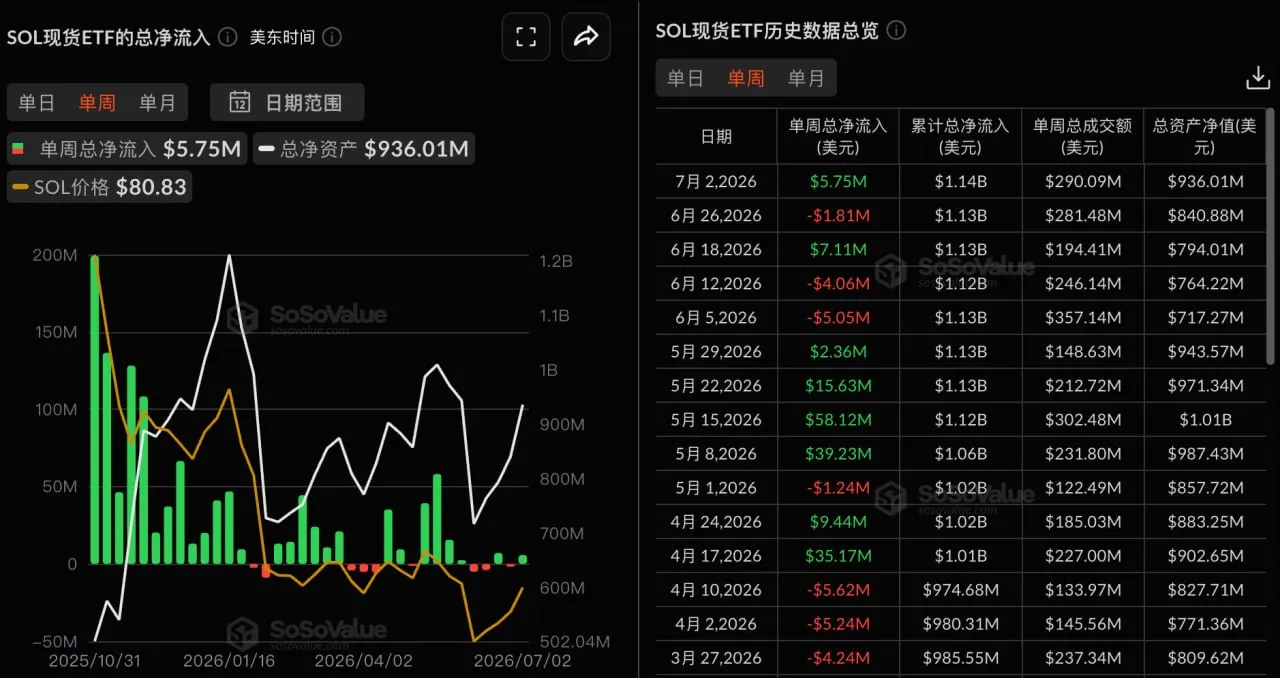Select the $7.11M net inflow cell
Viewport: 1280px width, 678px height.
(x=838, y=249)
